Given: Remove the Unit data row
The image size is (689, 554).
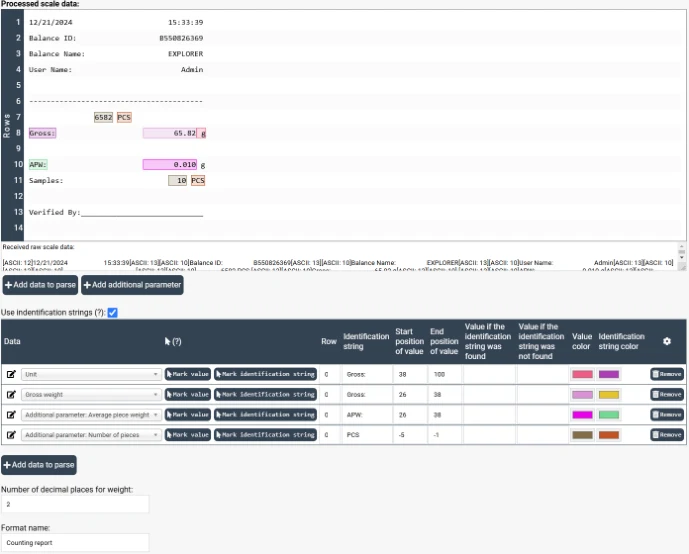Looking at the screenshot, I should (x=667, y=374).
